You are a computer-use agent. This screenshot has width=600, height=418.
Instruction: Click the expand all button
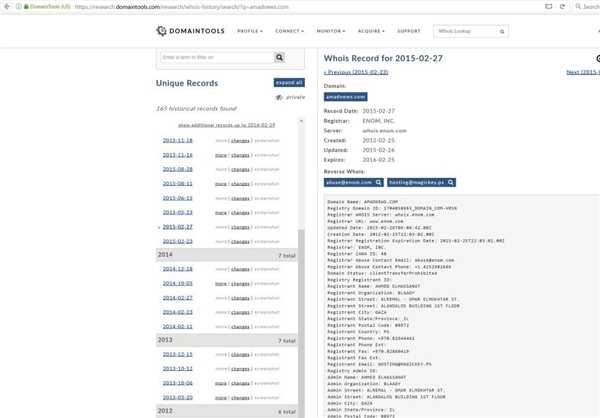pyautogui.click(x=289, y=83)
